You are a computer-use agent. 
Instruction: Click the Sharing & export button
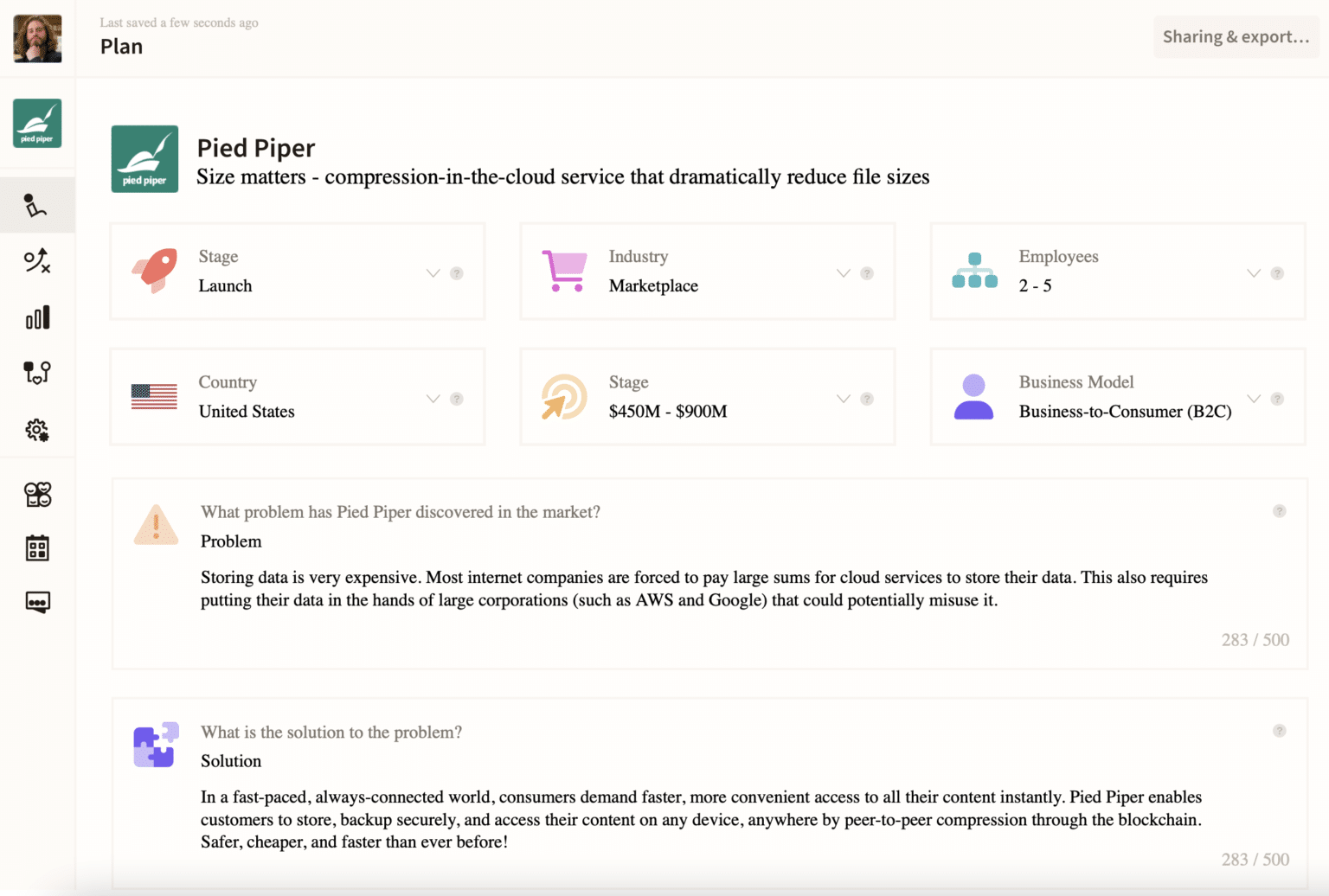click(x=1235, y=37)
